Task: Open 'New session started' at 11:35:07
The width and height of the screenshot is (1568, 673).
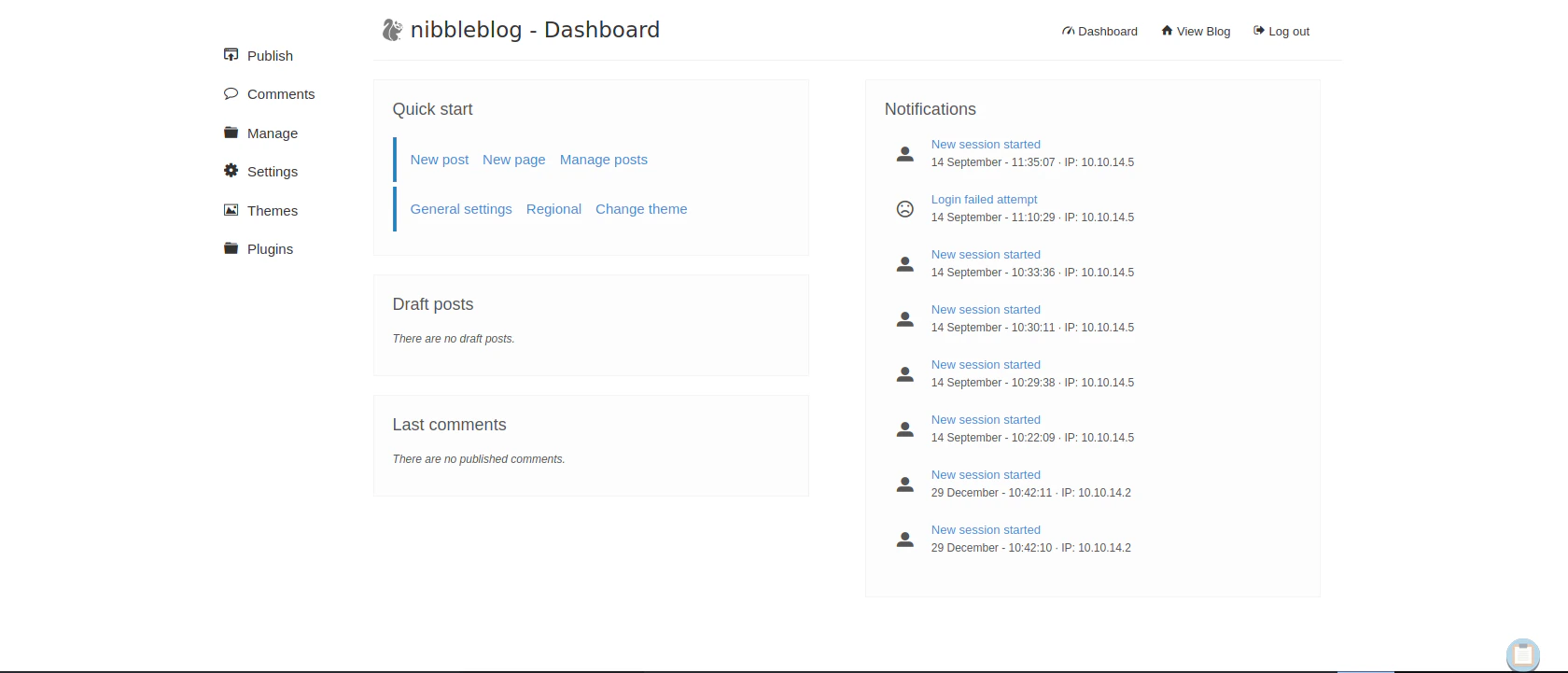Action: point(986,145)
